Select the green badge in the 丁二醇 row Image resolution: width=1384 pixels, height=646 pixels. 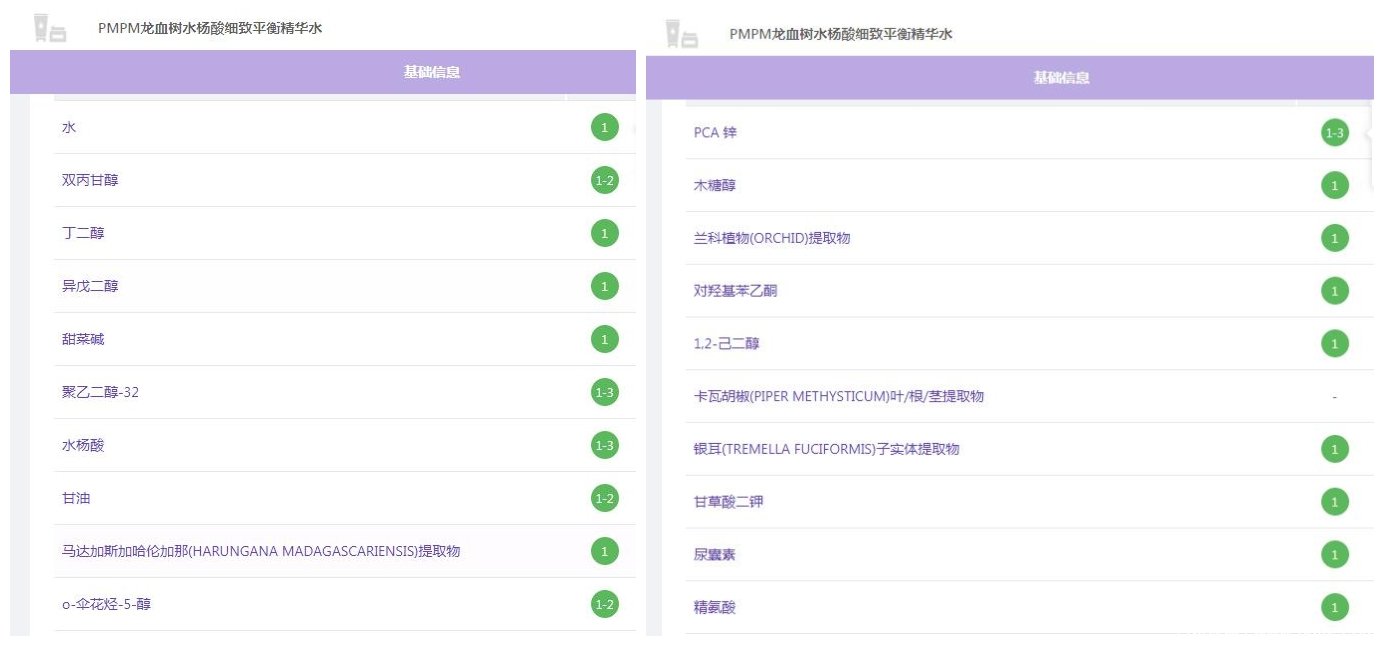604,234
